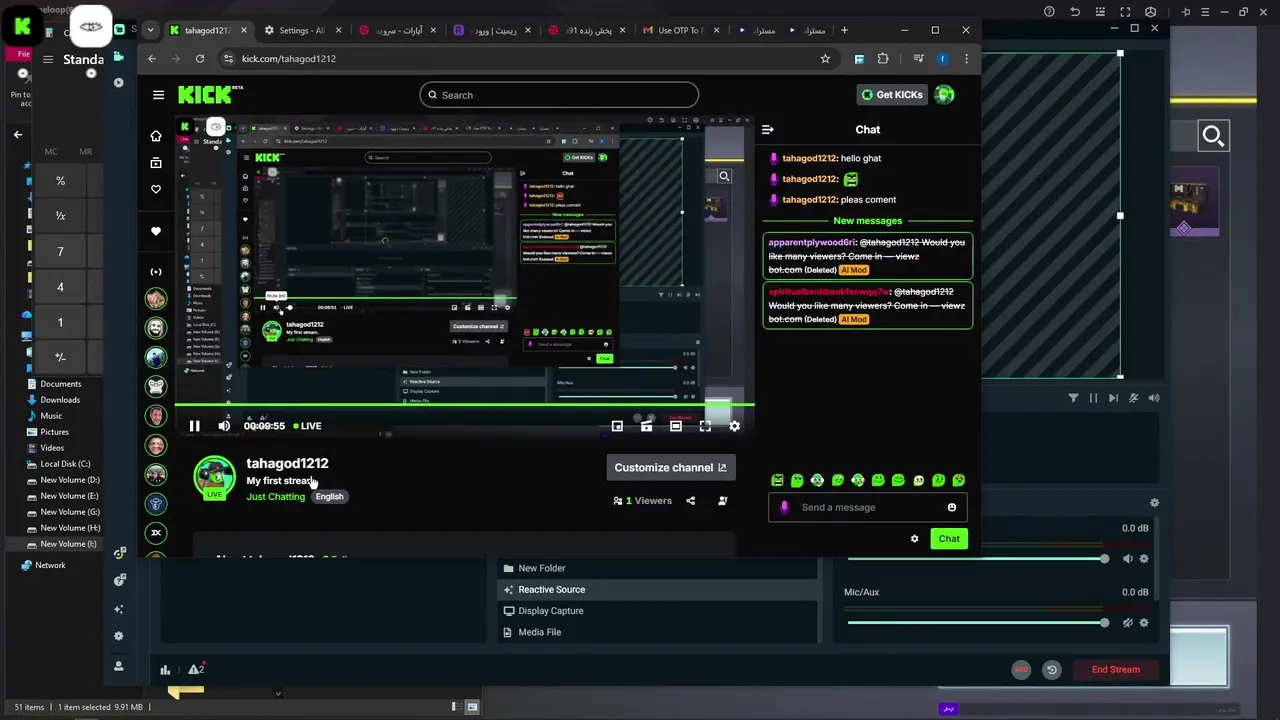Screen dimensions: 1280x720
Task: Enter fullscreen on the Kick player
Action: pos(705,426)
